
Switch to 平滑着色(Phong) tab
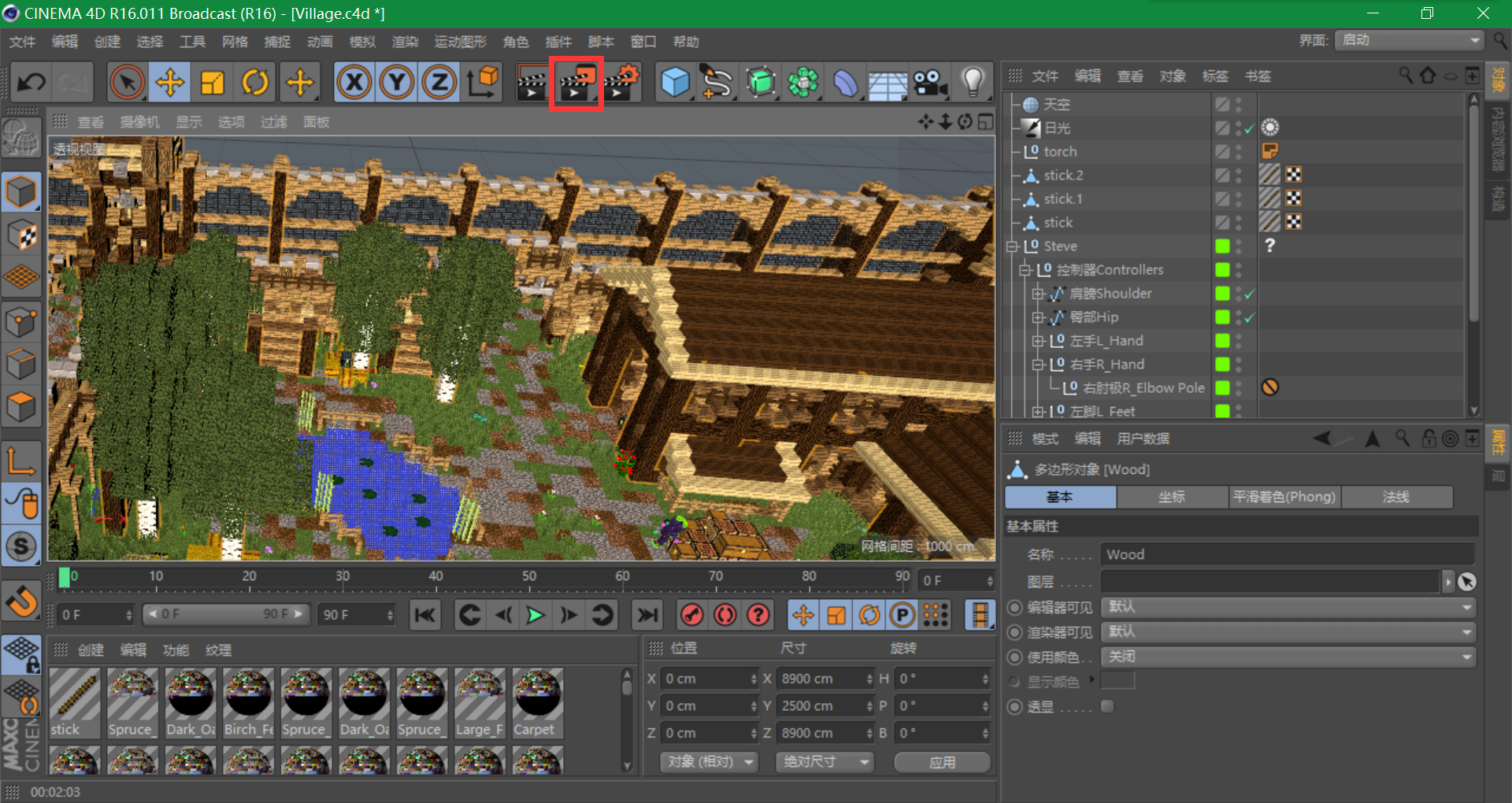pyautogui.click(x=1284, y=497)
